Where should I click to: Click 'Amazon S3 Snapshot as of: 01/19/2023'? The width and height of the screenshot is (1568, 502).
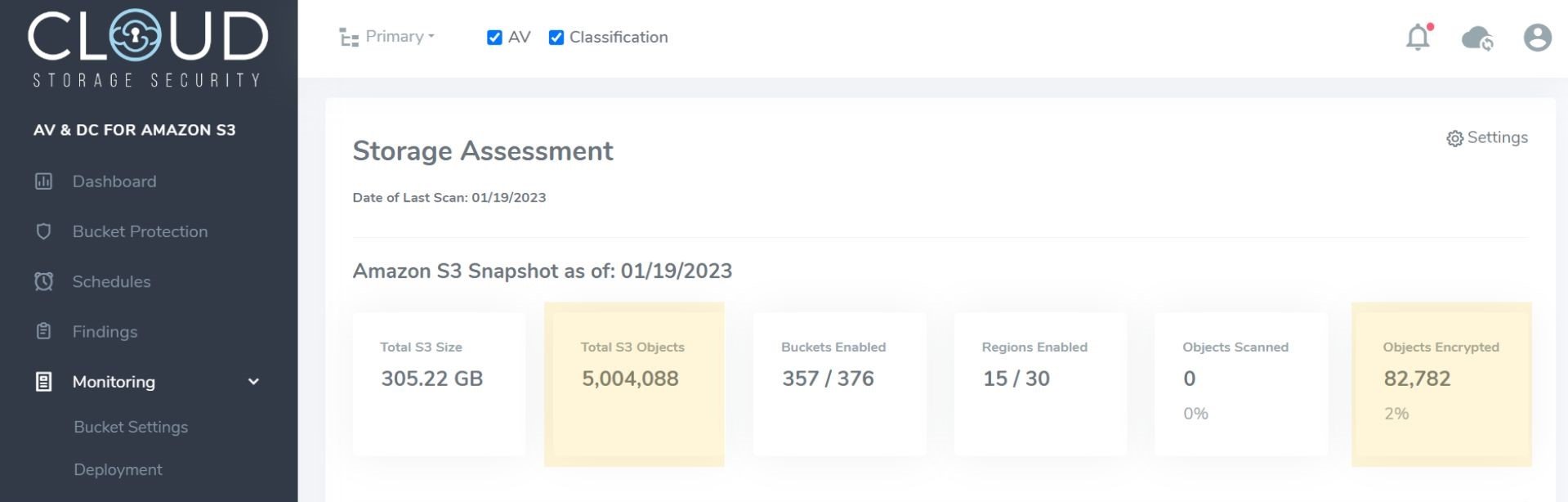point(543,271)
